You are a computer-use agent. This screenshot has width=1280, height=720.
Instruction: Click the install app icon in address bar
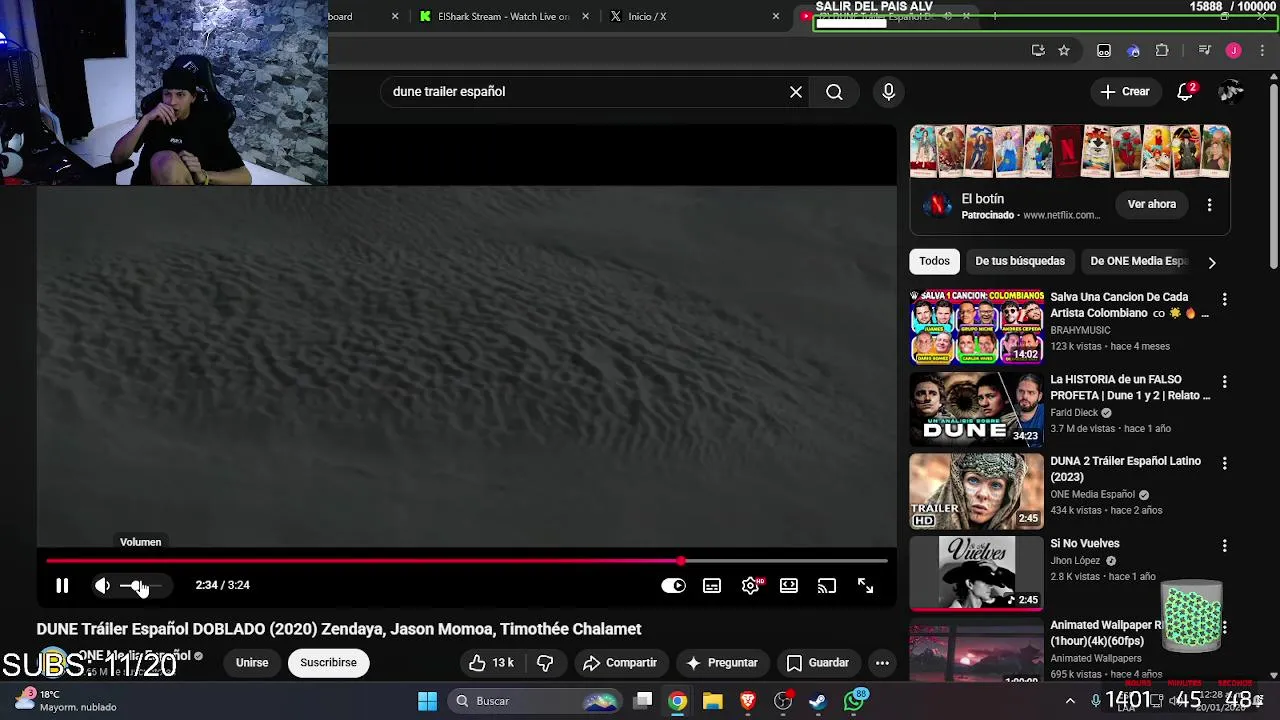click(x=1038, y=51)
